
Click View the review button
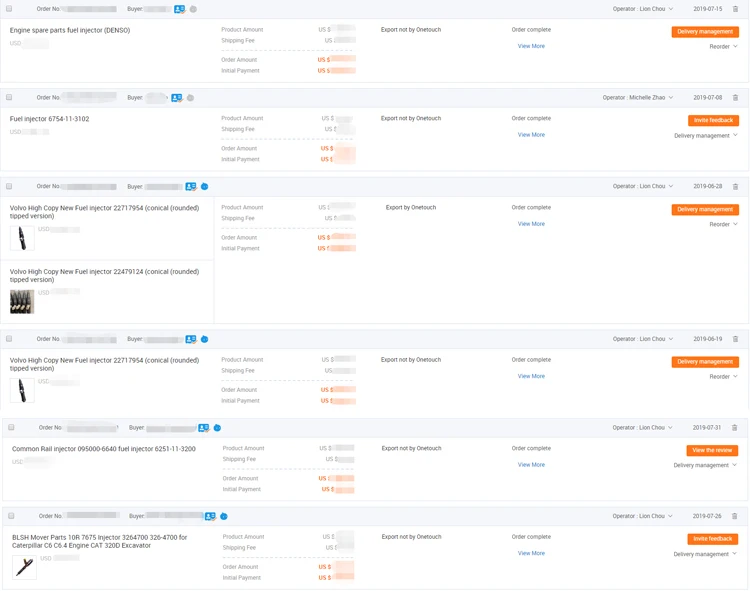pyautogui.click(x=712, y=450)
